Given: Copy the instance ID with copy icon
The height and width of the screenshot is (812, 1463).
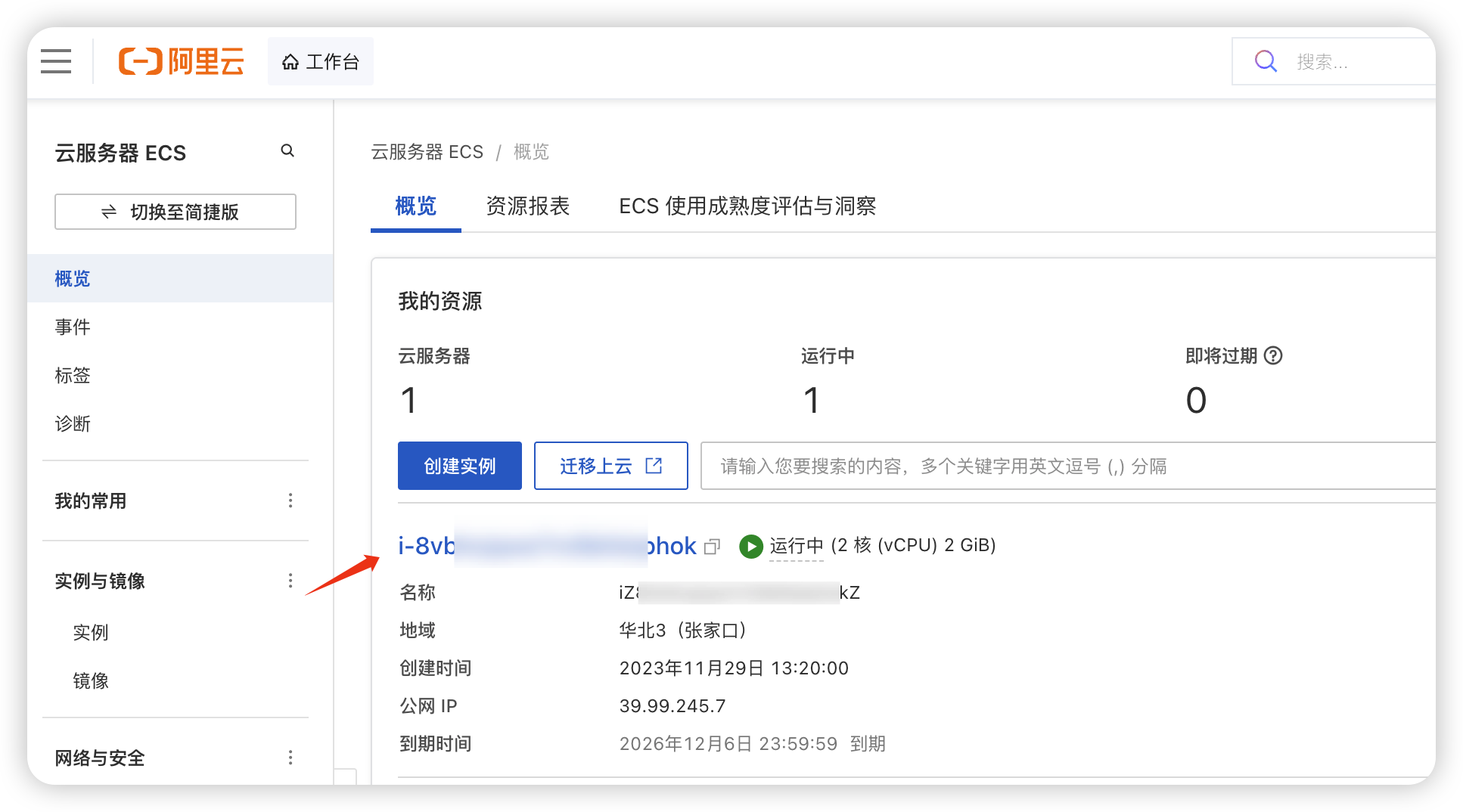Looking at the screenshot, I should (712, 547).
